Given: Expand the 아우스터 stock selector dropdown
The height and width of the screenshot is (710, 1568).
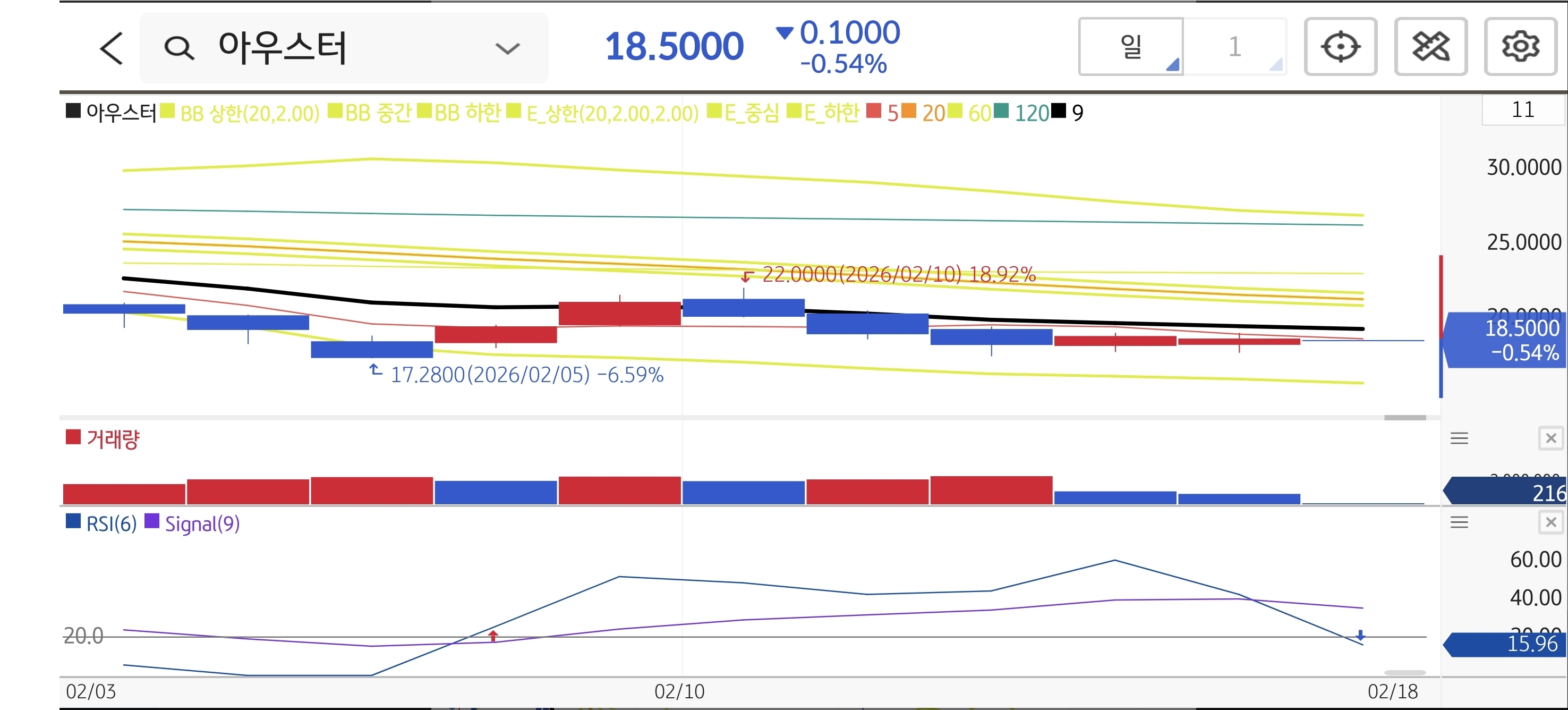Looking at the screenshot, I should pyautogui.click(x=507, y=48).
